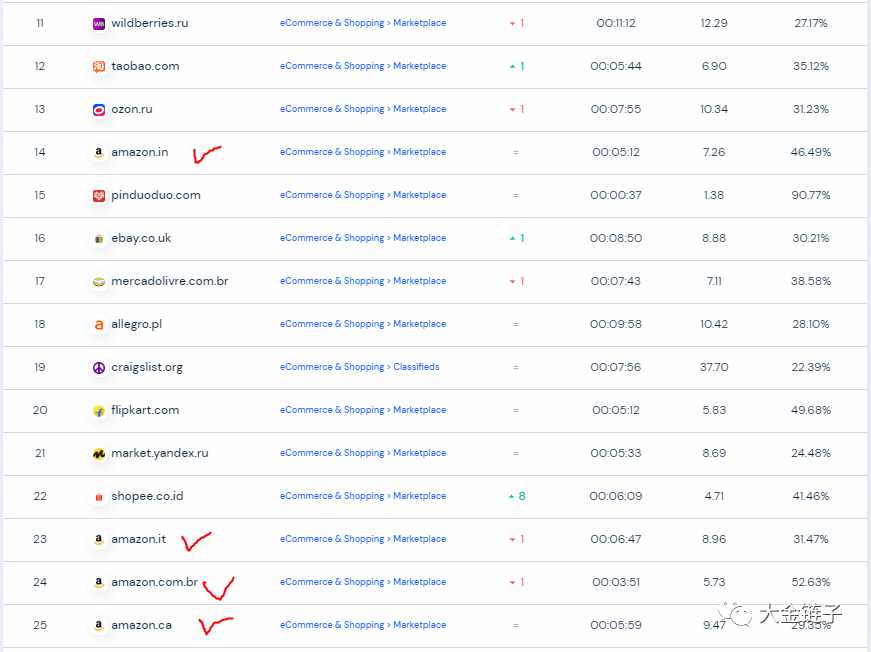Click the Amazon favicon beside amazon.com.br
Viewport: 871px width, 652px height.
[x=99, y=583]
